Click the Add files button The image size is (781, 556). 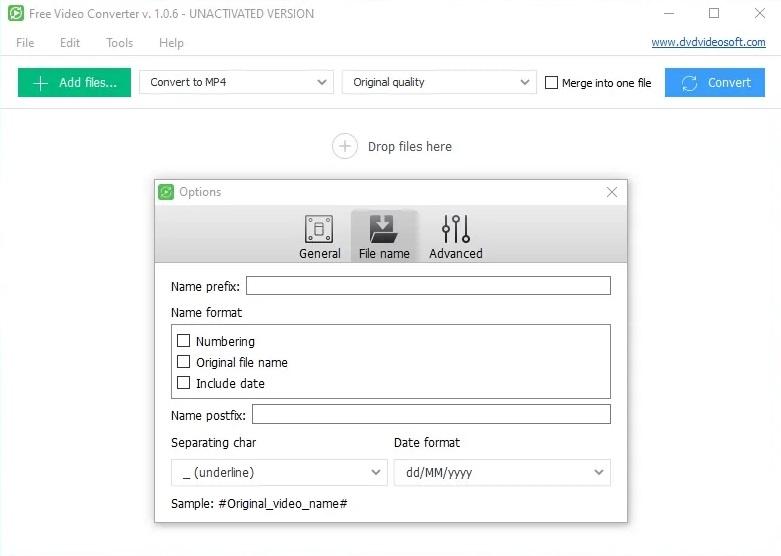74,82
